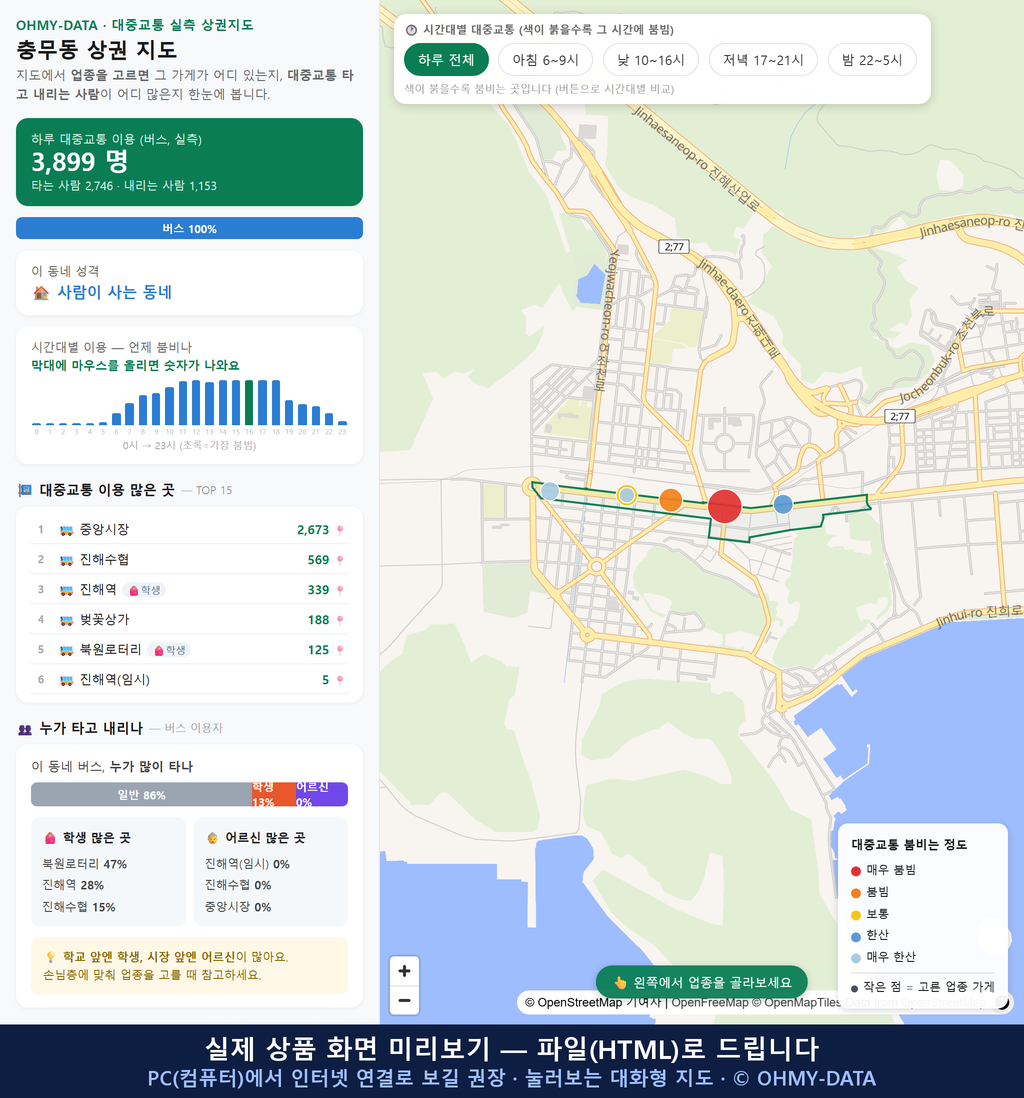This screenshot has width=1024, height=1098.
Task: Click the 북원로터리 47% entry
Action: [x=85, y=864]
